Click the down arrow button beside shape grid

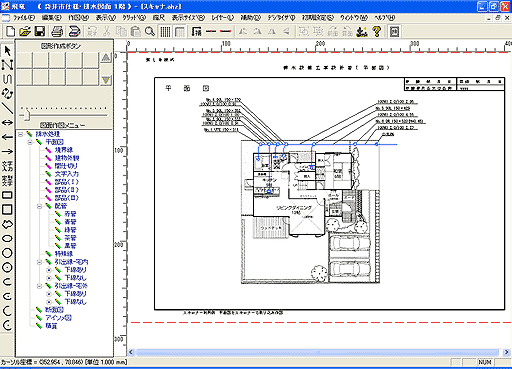[x=106, y=80]
